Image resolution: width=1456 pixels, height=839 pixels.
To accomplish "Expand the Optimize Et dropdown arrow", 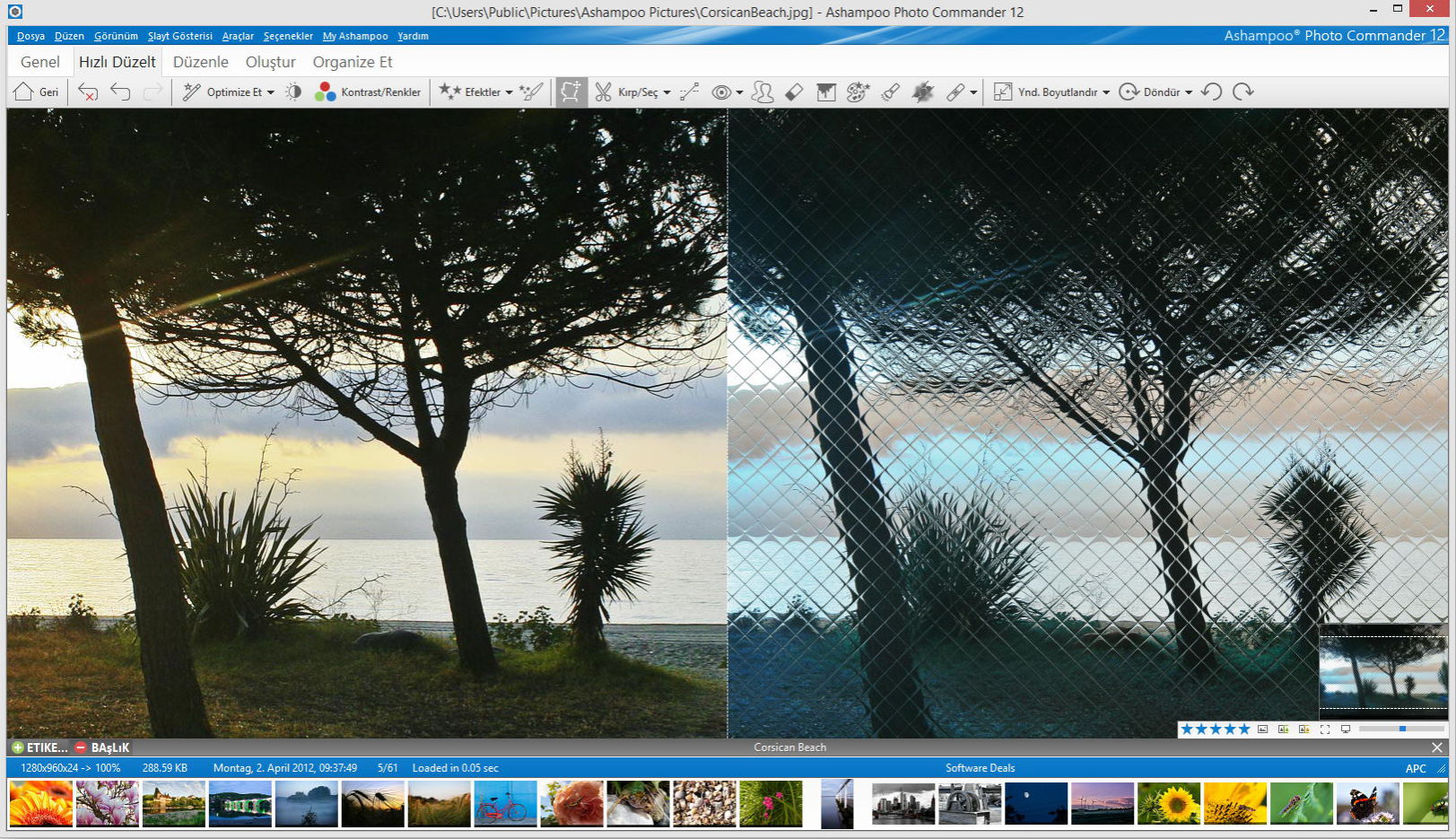I will pos(271,92).
